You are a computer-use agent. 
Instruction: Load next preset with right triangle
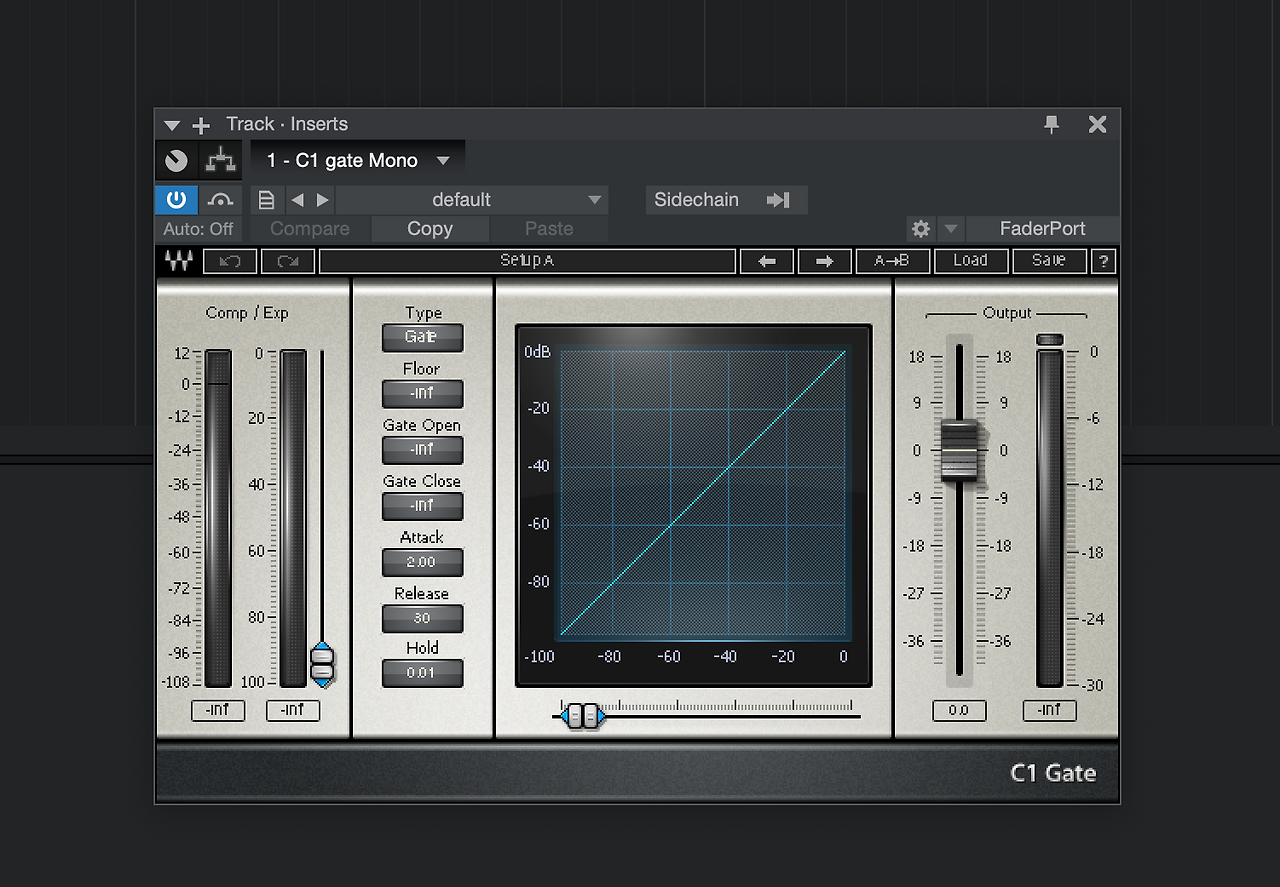coord(322,200)
